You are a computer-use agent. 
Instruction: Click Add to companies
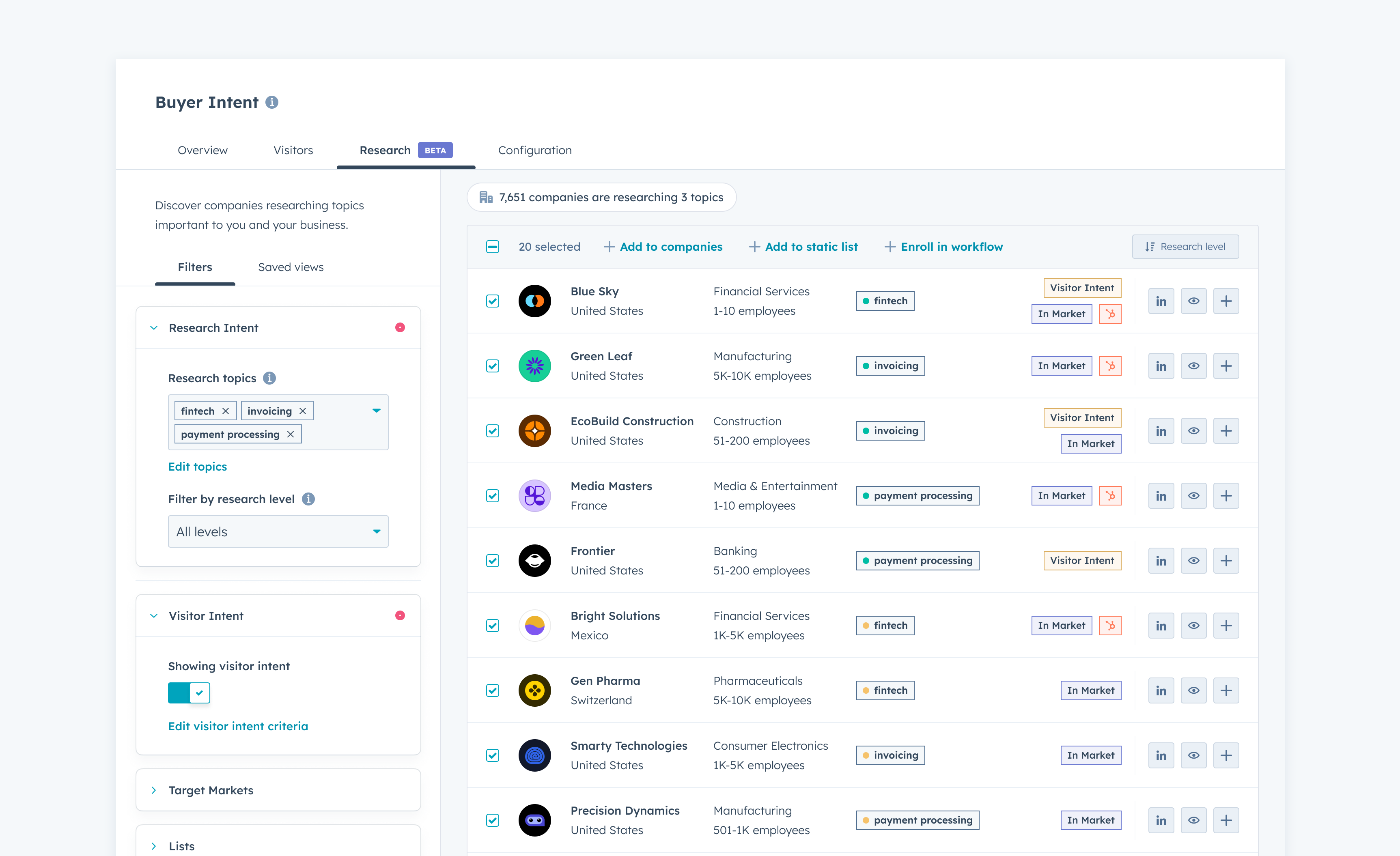coord(663,247)
